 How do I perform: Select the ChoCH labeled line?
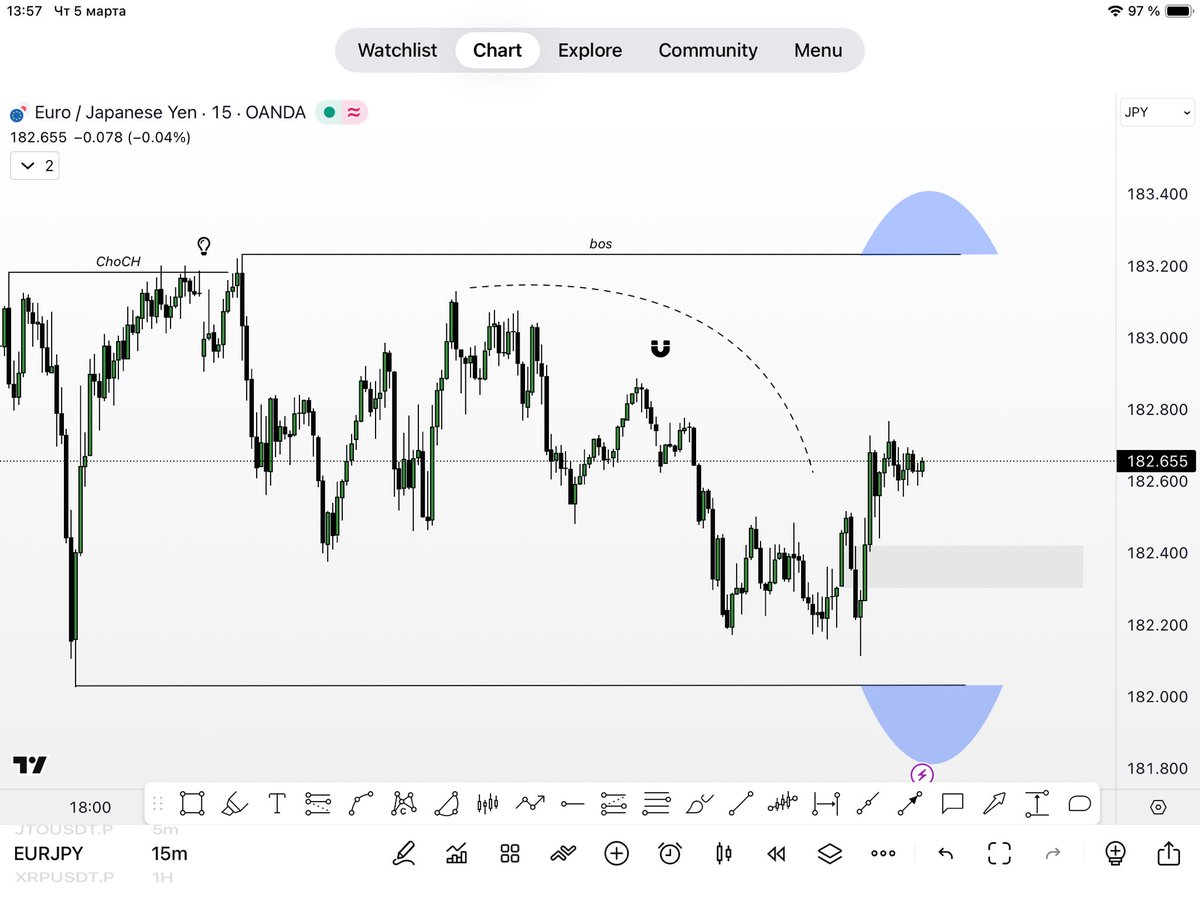point(118,271)
